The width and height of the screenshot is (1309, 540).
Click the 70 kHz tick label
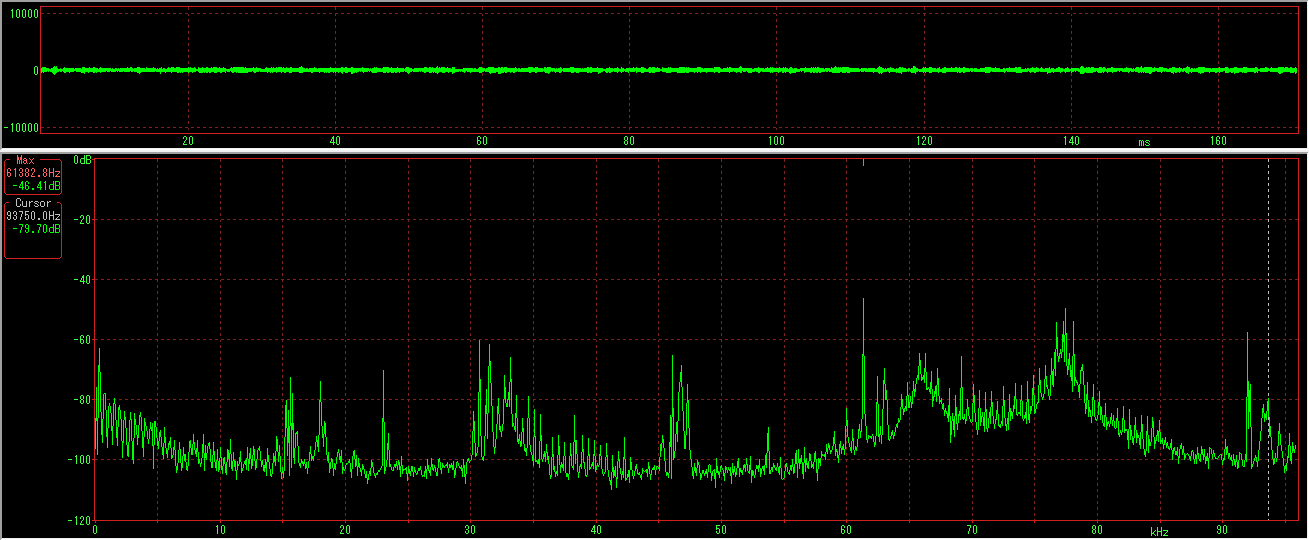pyautogui.click(x=972, y=531)
